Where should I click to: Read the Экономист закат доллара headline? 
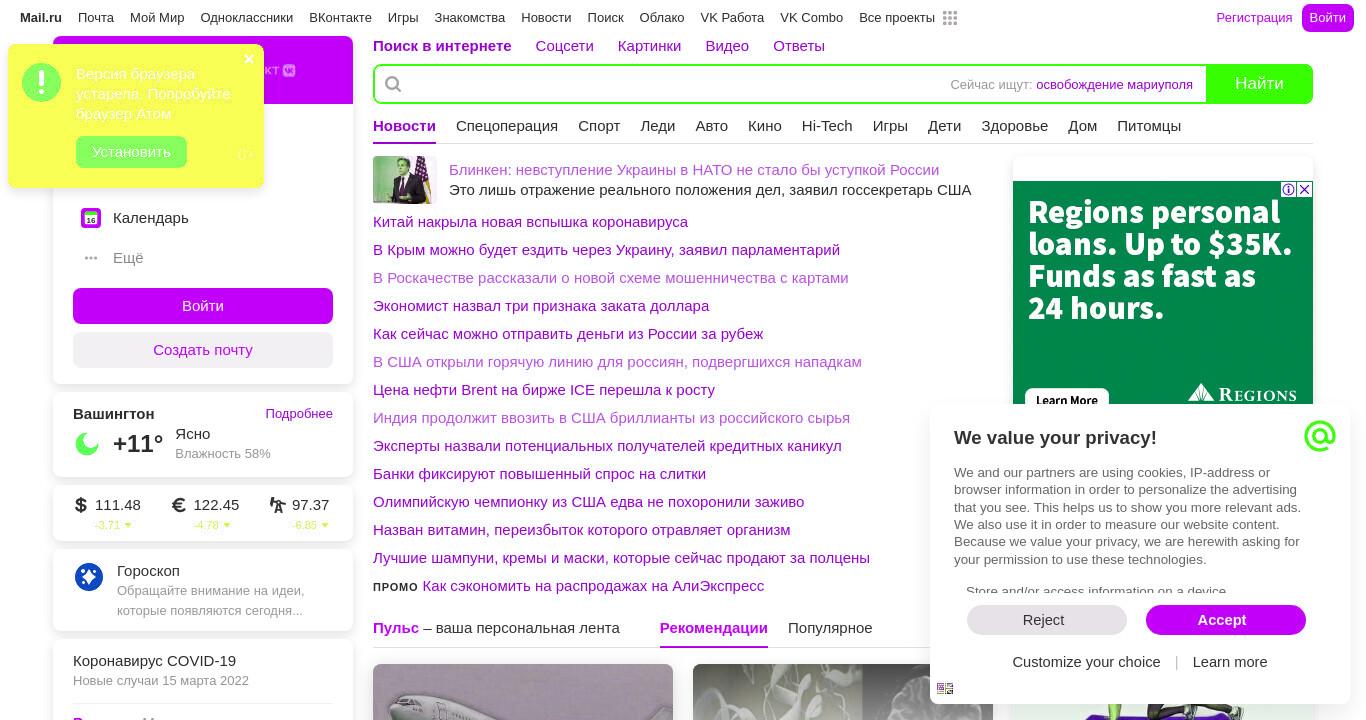tap(541, 306)
